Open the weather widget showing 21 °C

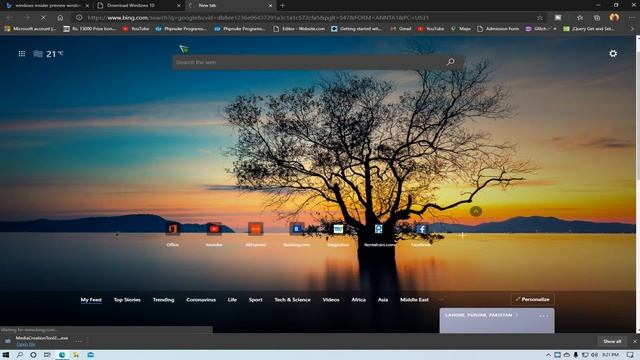tap(48, 53)
